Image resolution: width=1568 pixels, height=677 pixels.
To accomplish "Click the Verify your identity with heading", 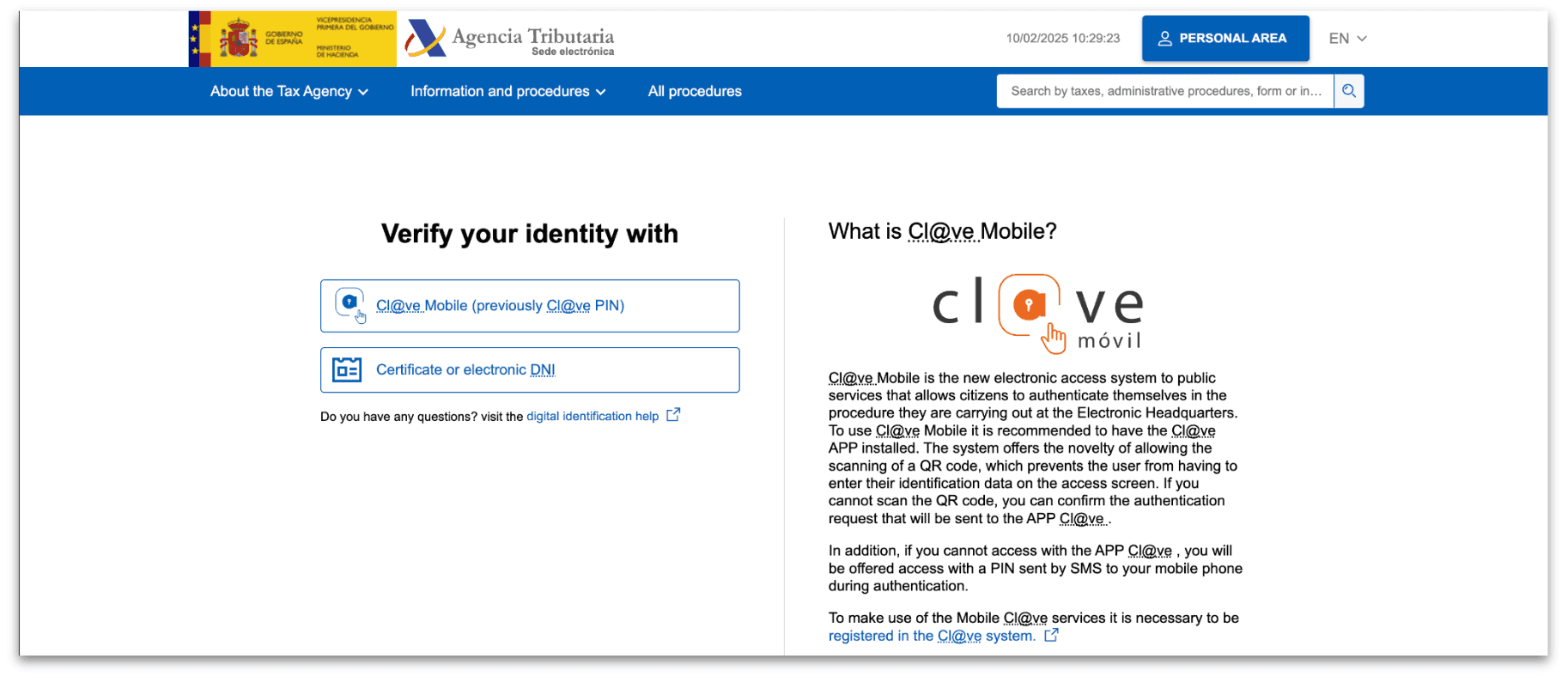I will (530, 234).
